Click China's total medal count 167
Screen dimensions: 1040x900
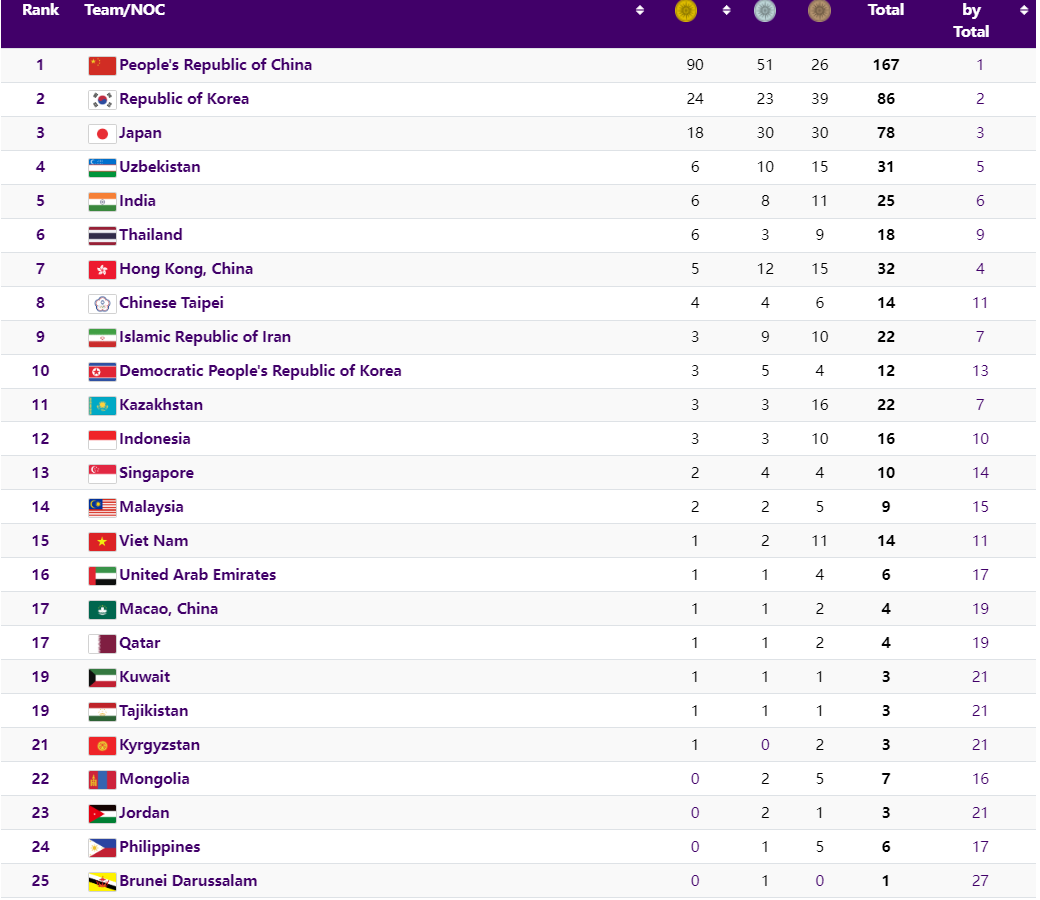click(x=885, y=65)
